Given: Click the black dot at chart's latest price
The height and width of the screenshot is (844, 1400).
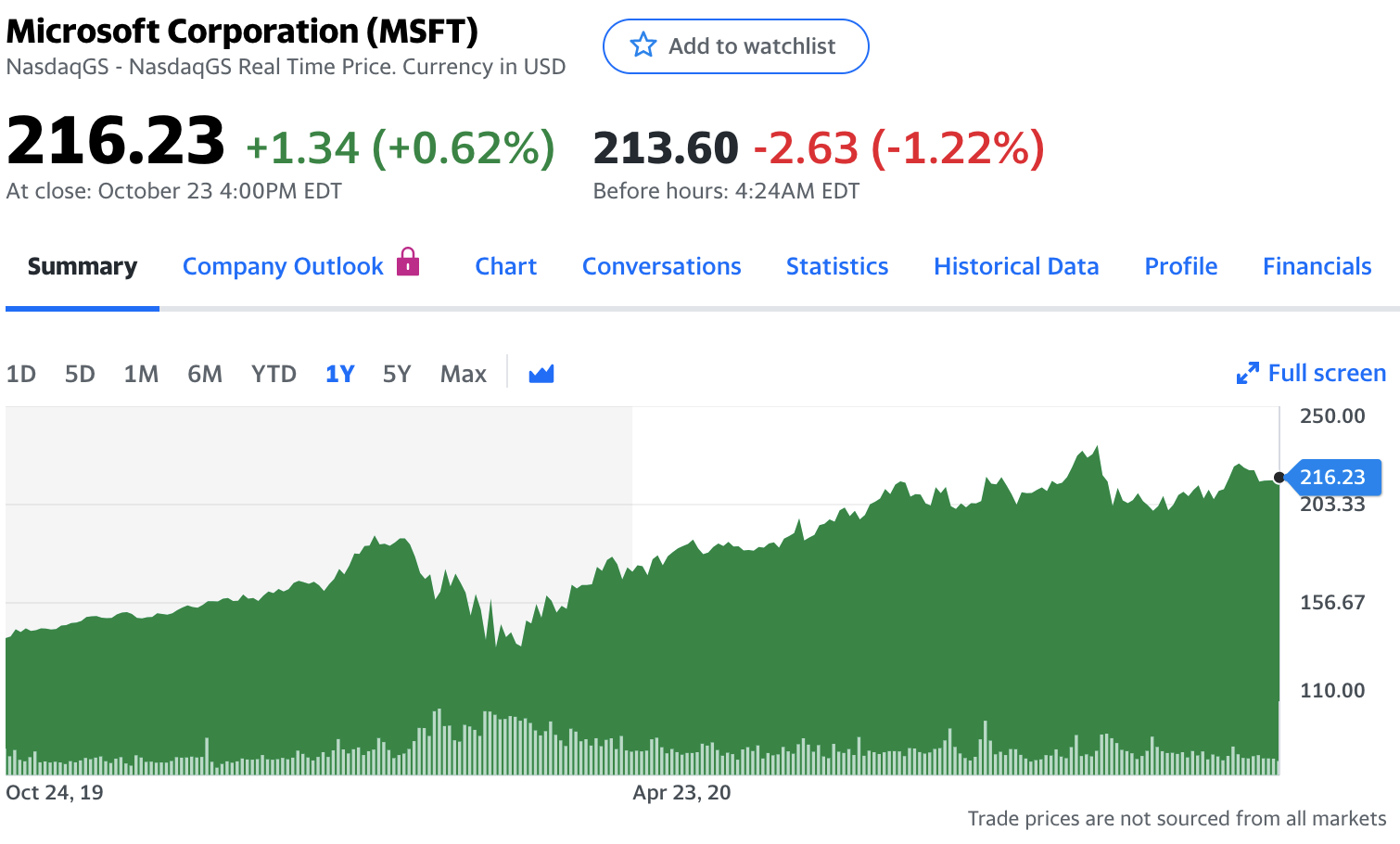Looking at the screenshot, I should coord(1279,478).
